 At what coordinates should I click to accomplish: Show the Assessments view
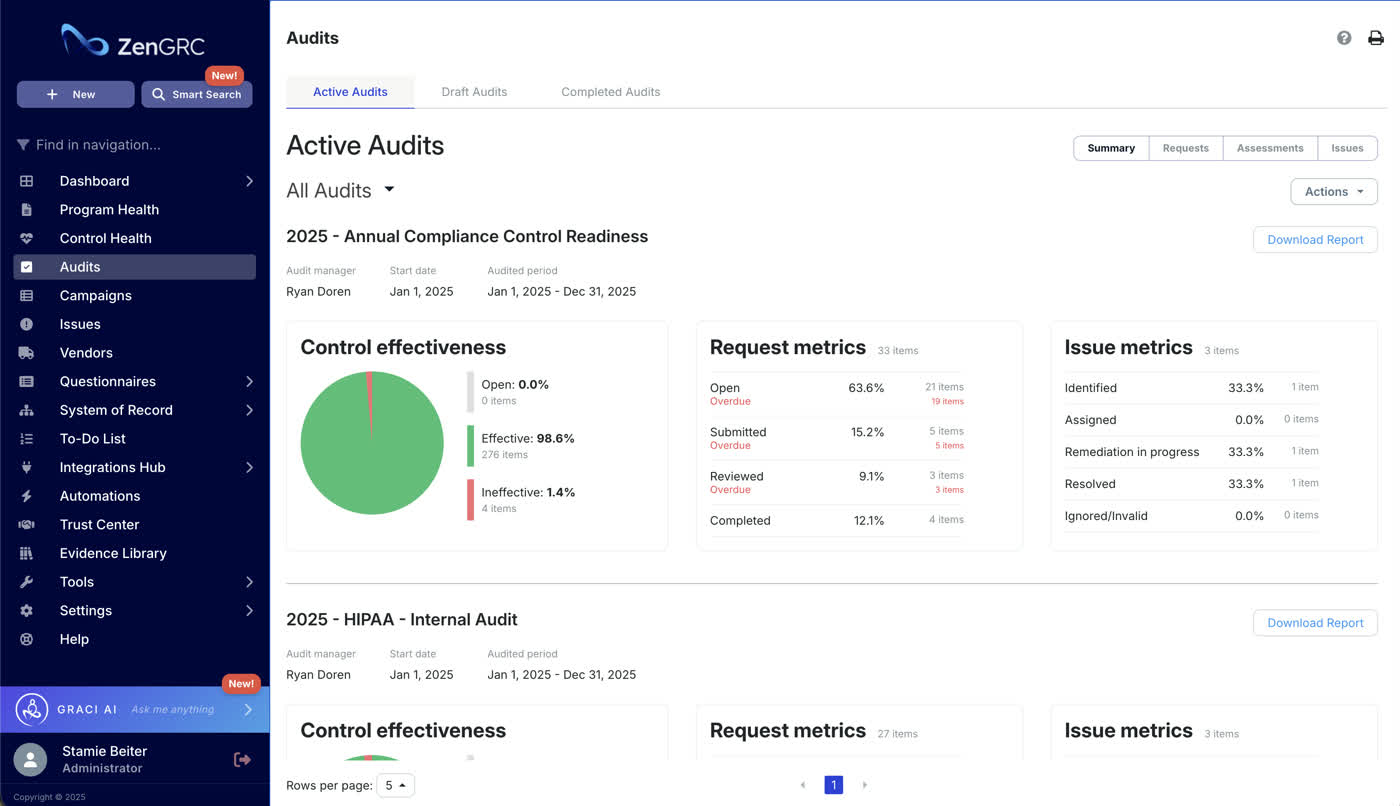tap(1270, 148)
